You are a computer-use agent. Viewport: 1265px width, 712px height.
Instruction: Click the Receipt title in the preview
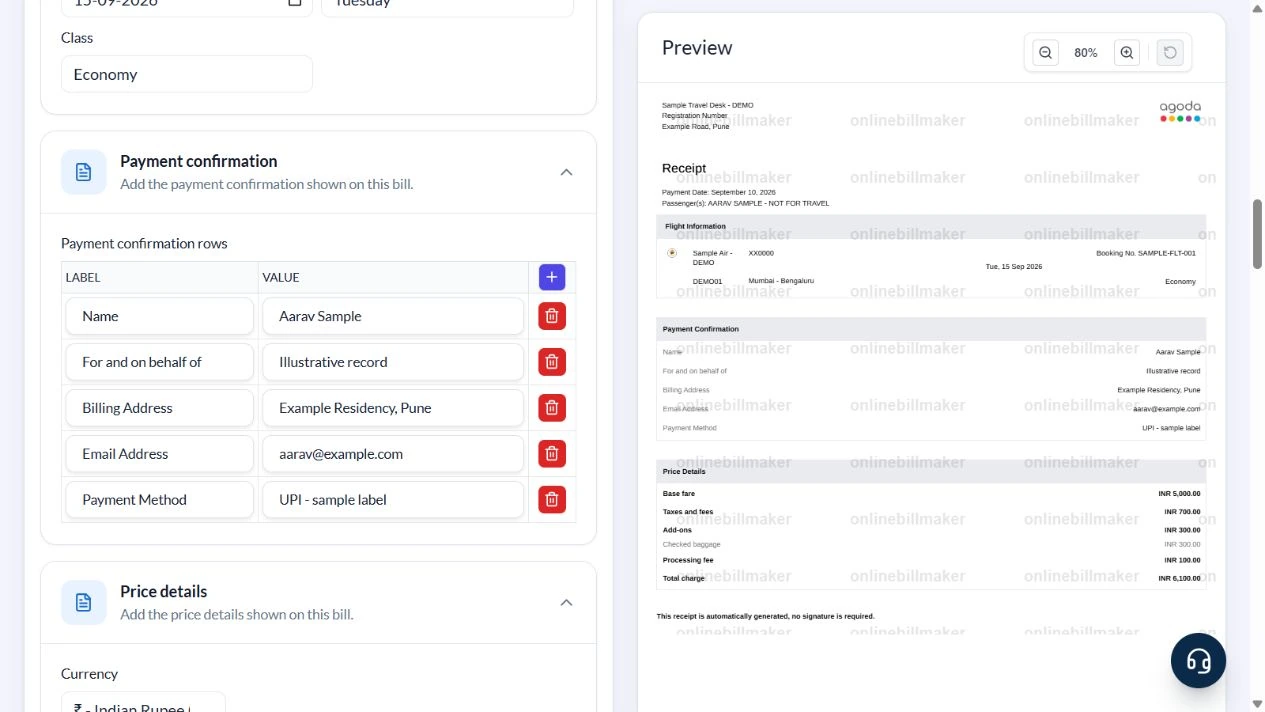684,168
